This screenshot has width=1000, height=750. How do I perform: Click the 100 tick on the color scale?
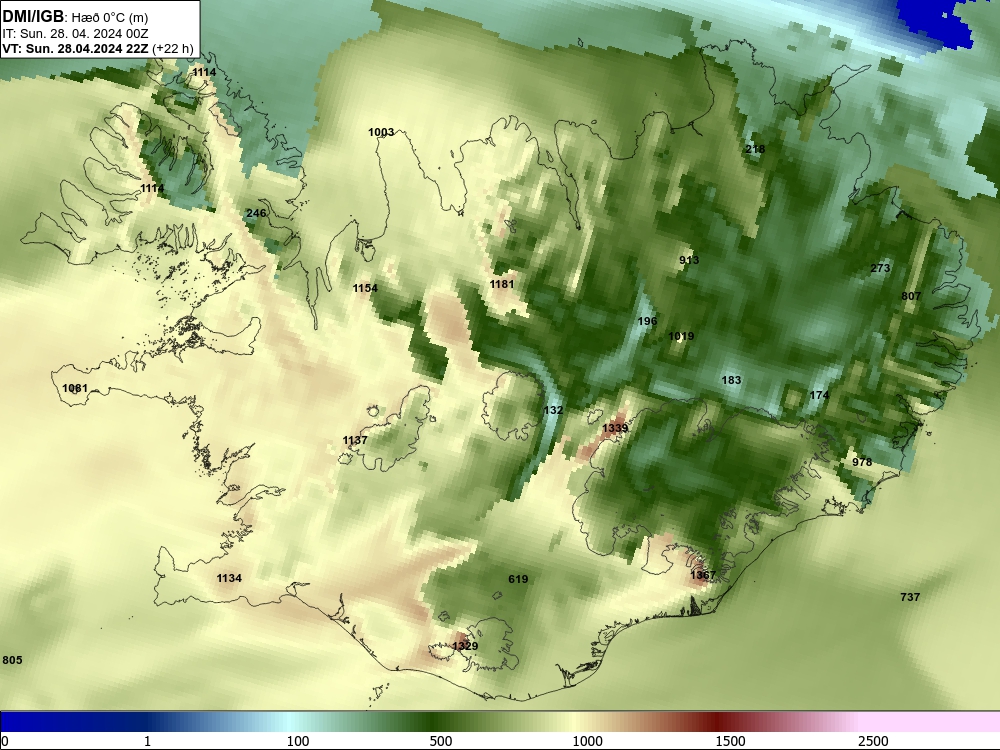(x=298, y=741)
